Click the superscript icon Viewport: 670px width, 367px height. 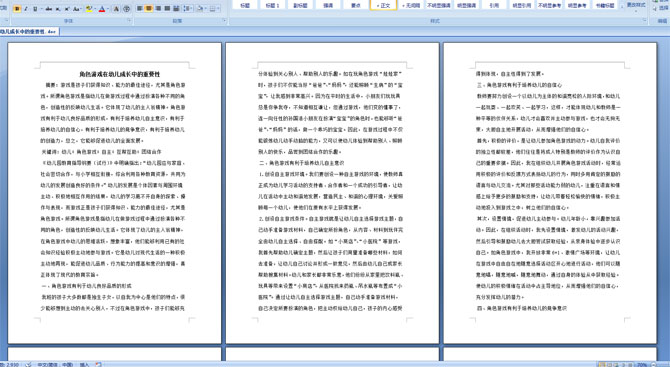[x=67, y=9]
